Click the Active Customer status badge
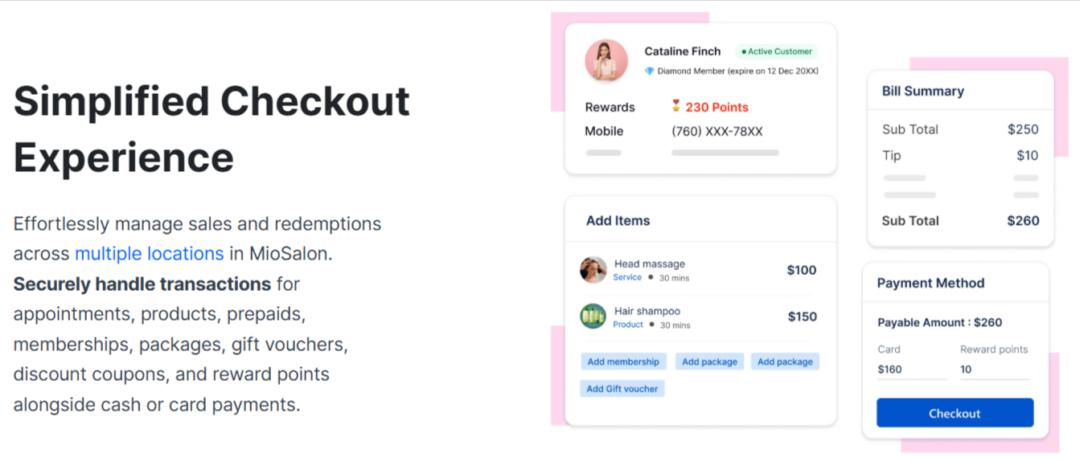 (x=777, y=51)
